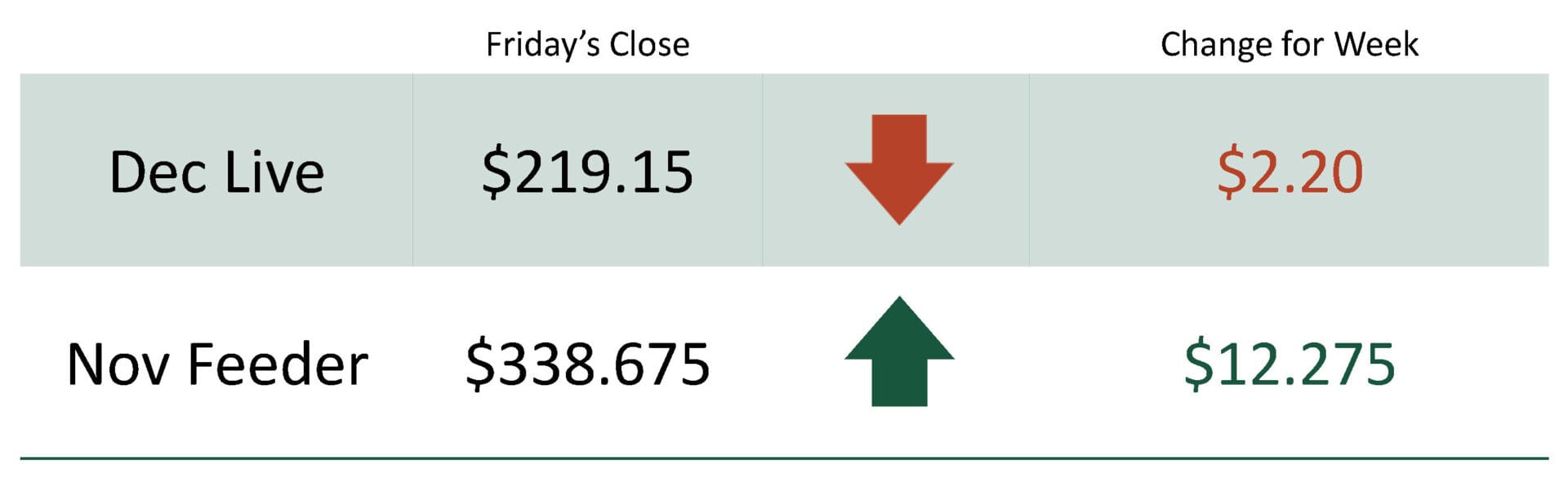Screen dimensions: 1568x483
Task: Select the $219.15 closing price
Action: 587,172
